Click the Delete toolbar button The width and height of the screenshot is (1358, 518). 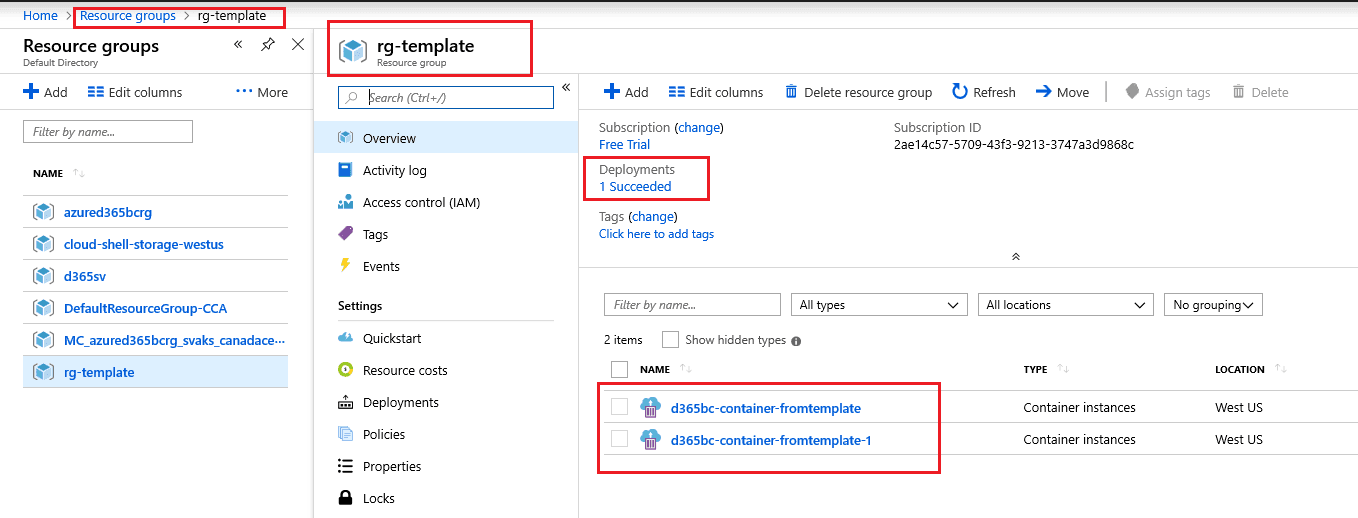(1260, 92)
